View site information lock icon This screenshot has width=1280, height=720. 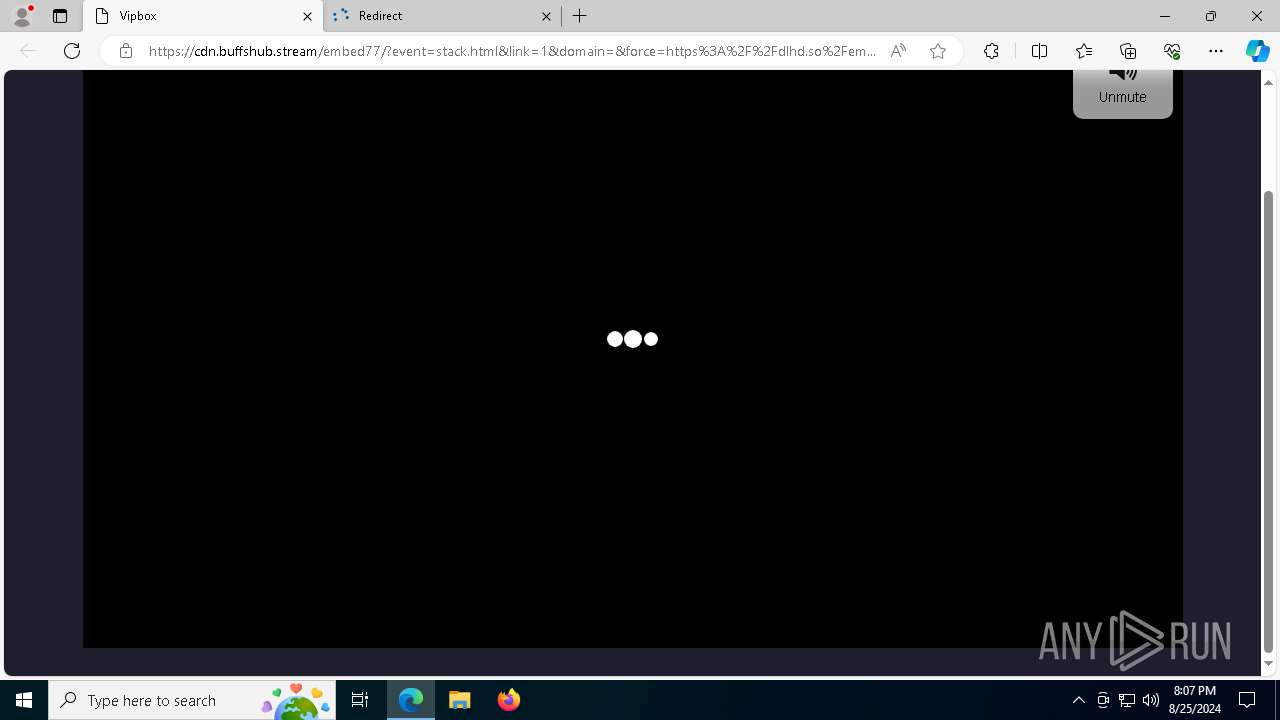pos(126,51)
